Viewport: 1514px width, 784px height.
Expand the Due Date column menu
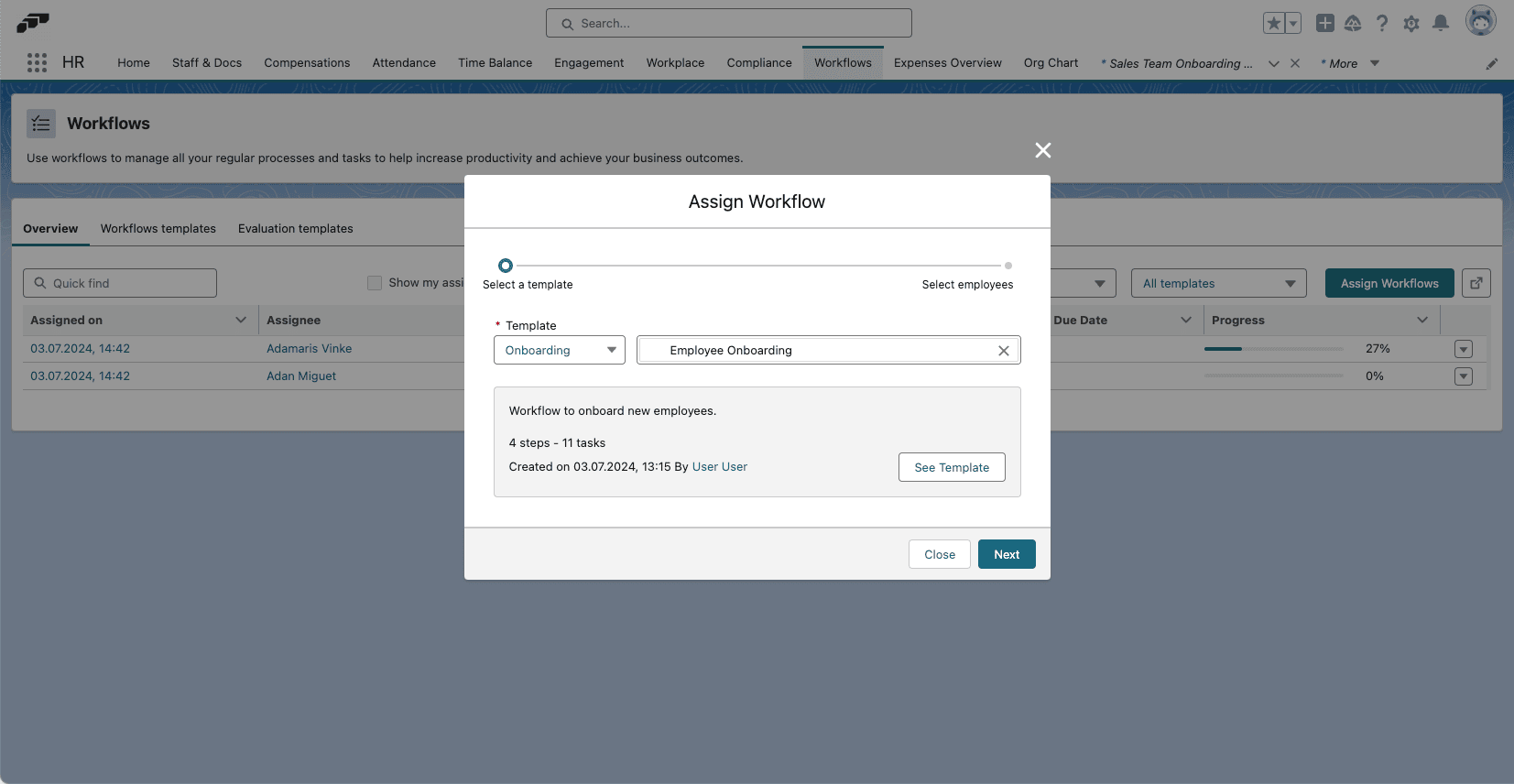pos(1186,320)
